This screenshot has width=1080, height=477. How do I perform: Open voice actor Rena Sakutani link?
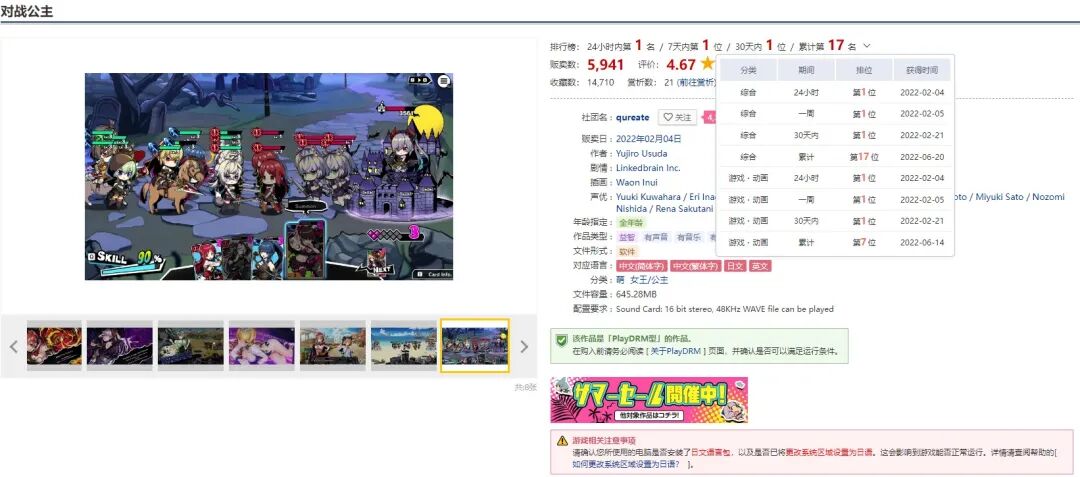pyautogui.click(x=683, y=208)
